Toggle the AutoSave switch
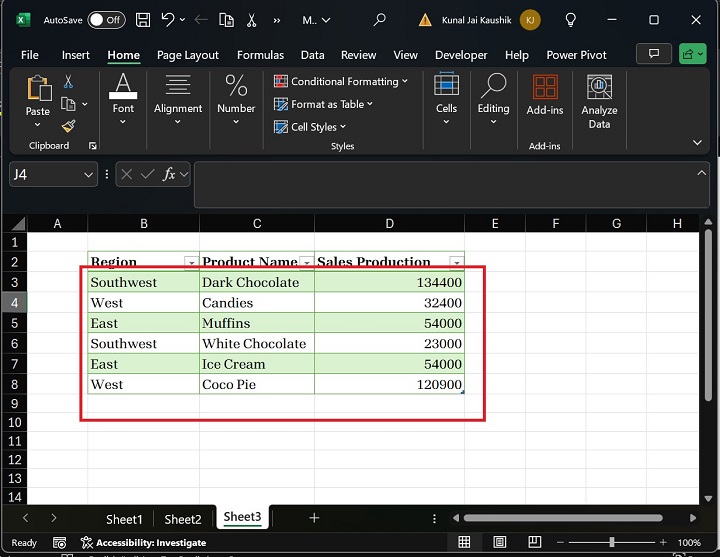This screenshot has width=720, height=557. tap(105, 19)
